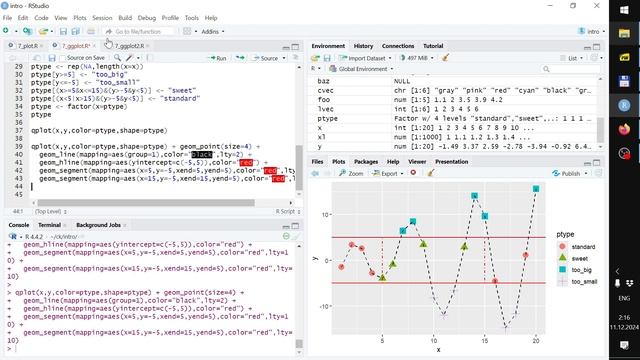Minimize the Console pane
Viewport: 640px width, 360px height.
tap(286, 226)
